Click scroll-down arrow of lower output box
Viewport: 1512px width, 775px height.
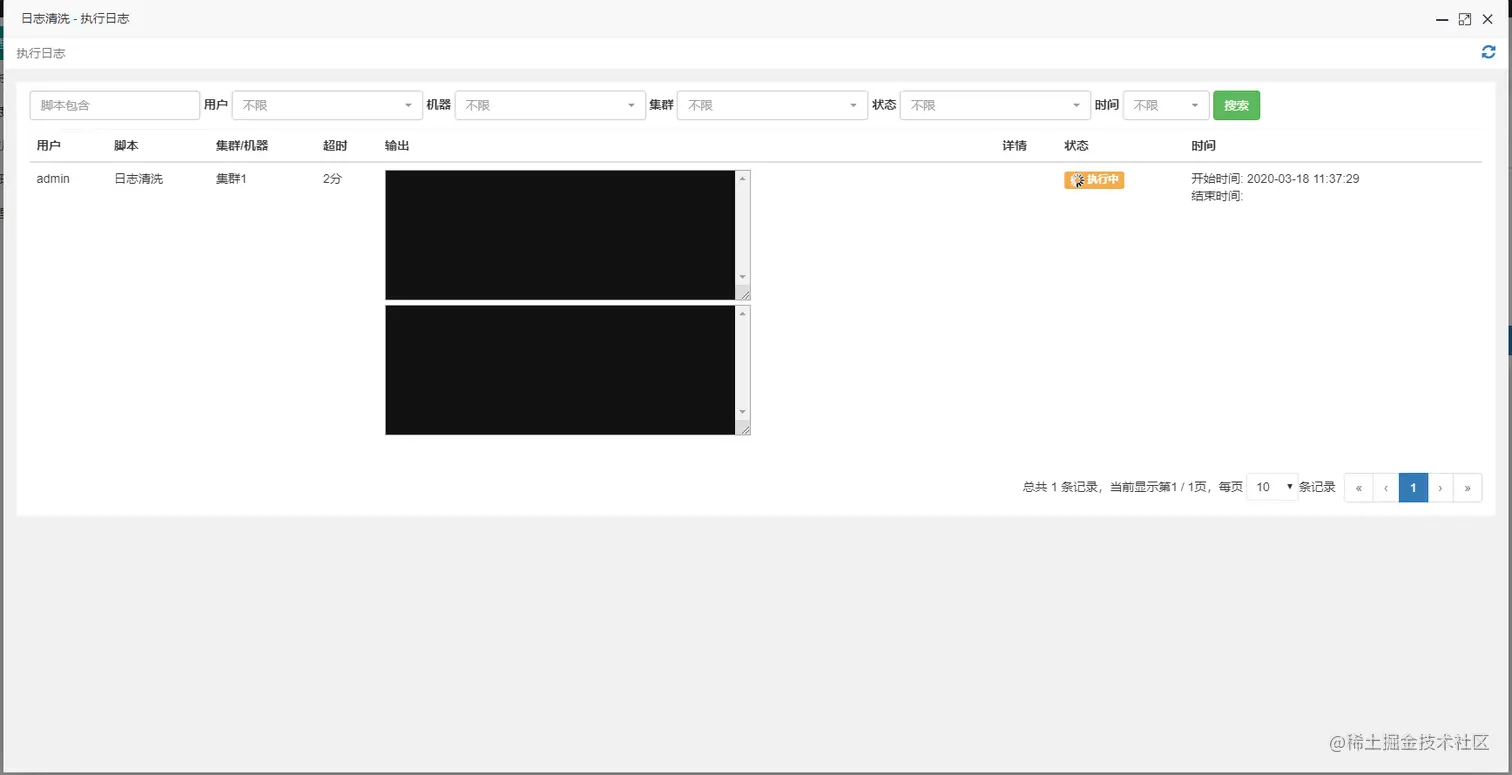(x=742, y=412)
